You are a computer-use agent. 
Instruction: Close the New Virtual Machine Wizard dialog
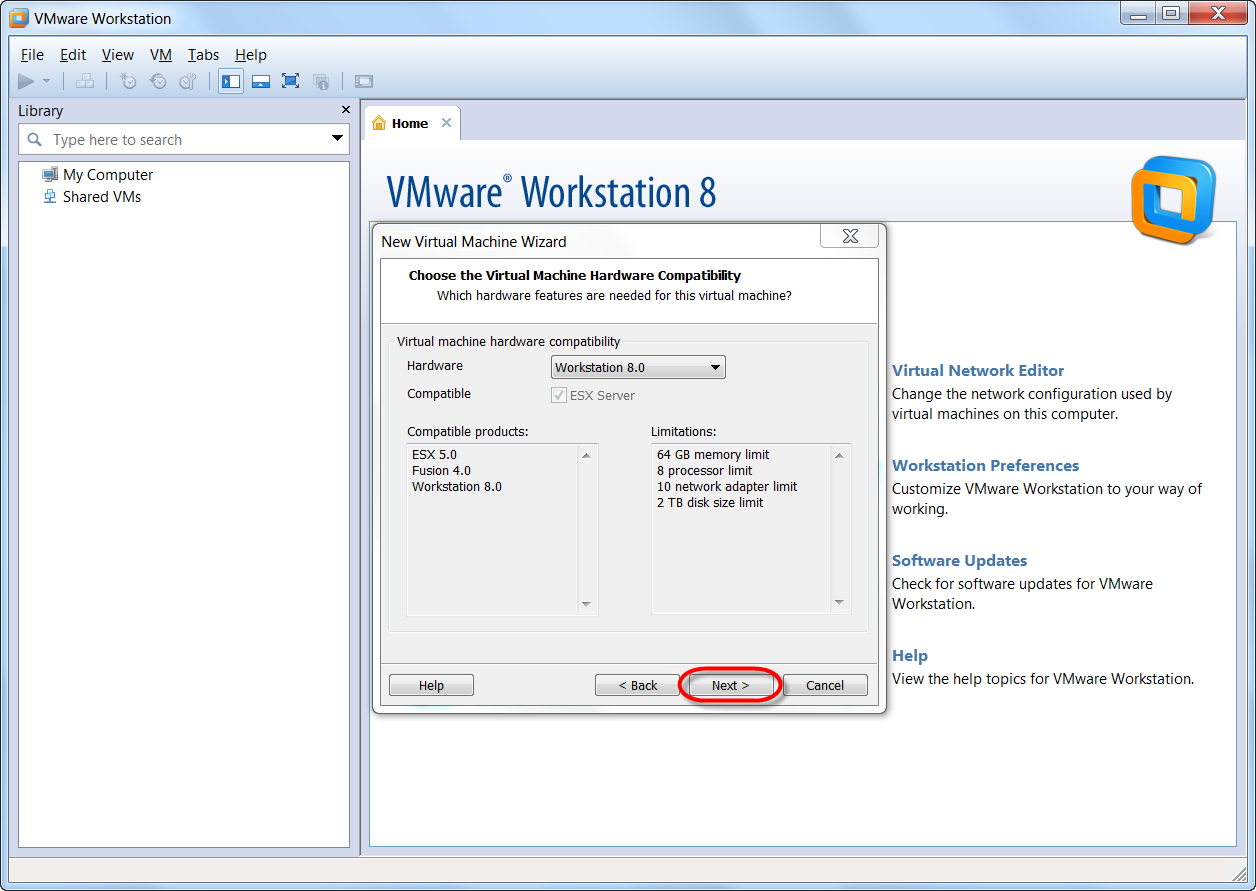(850, 236)
